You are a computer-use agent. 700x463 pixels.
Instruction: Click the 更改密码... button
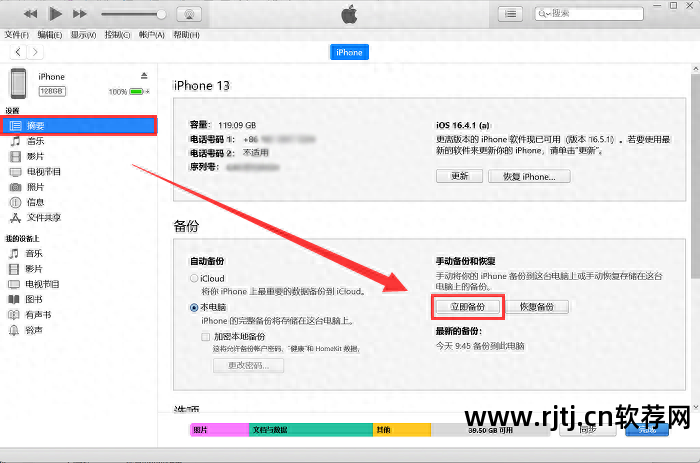[x=248, y=365]
